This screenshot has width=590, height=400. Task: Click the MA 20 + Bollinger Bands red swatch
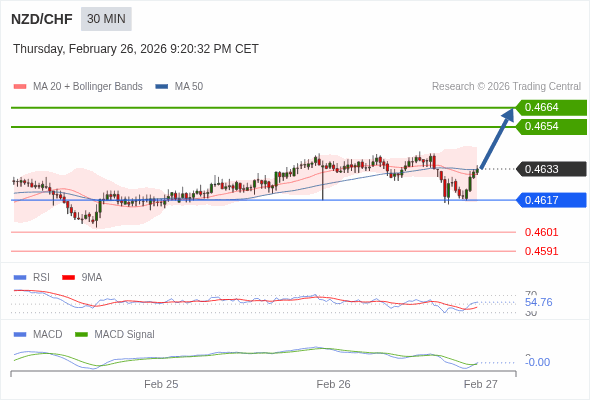point(20,87)
